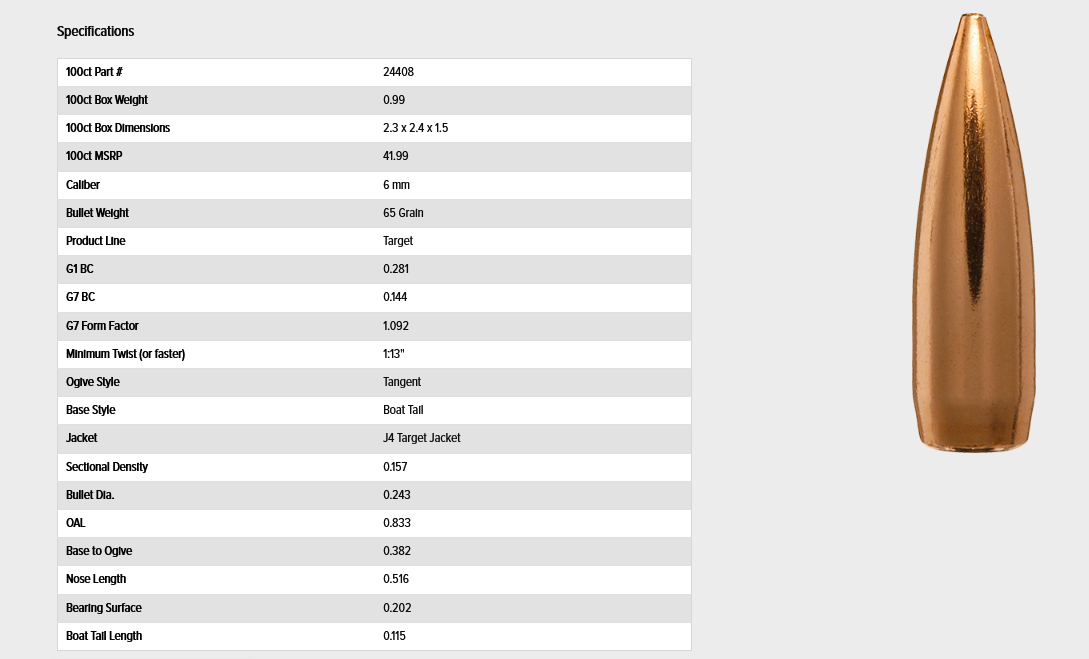Click the Minimum Twist value 1:13"
The width and height of the screenshot is (1089, 659).
point(393,353)
